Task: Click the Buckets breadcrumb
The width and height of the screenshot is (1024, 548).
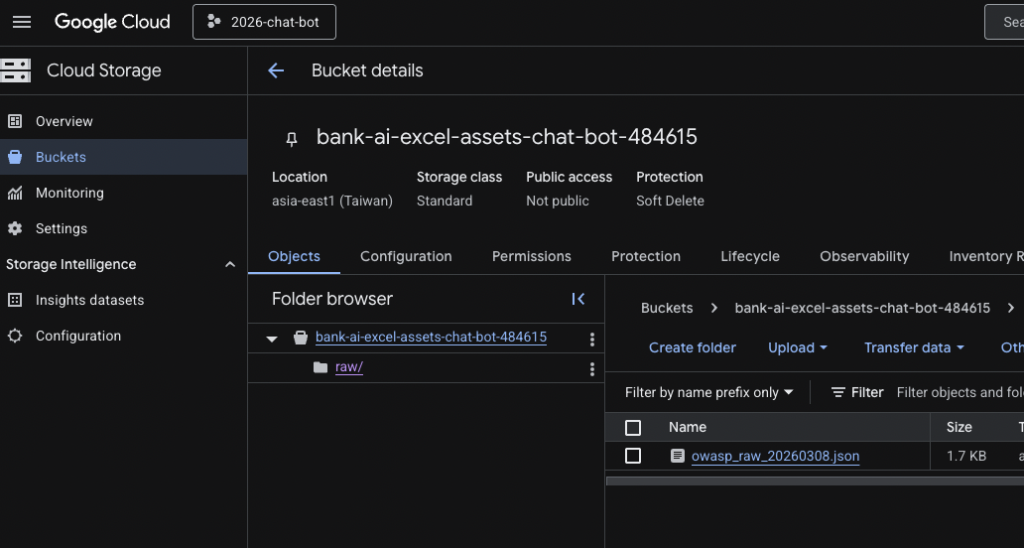Action: click(x=667, y=308)
